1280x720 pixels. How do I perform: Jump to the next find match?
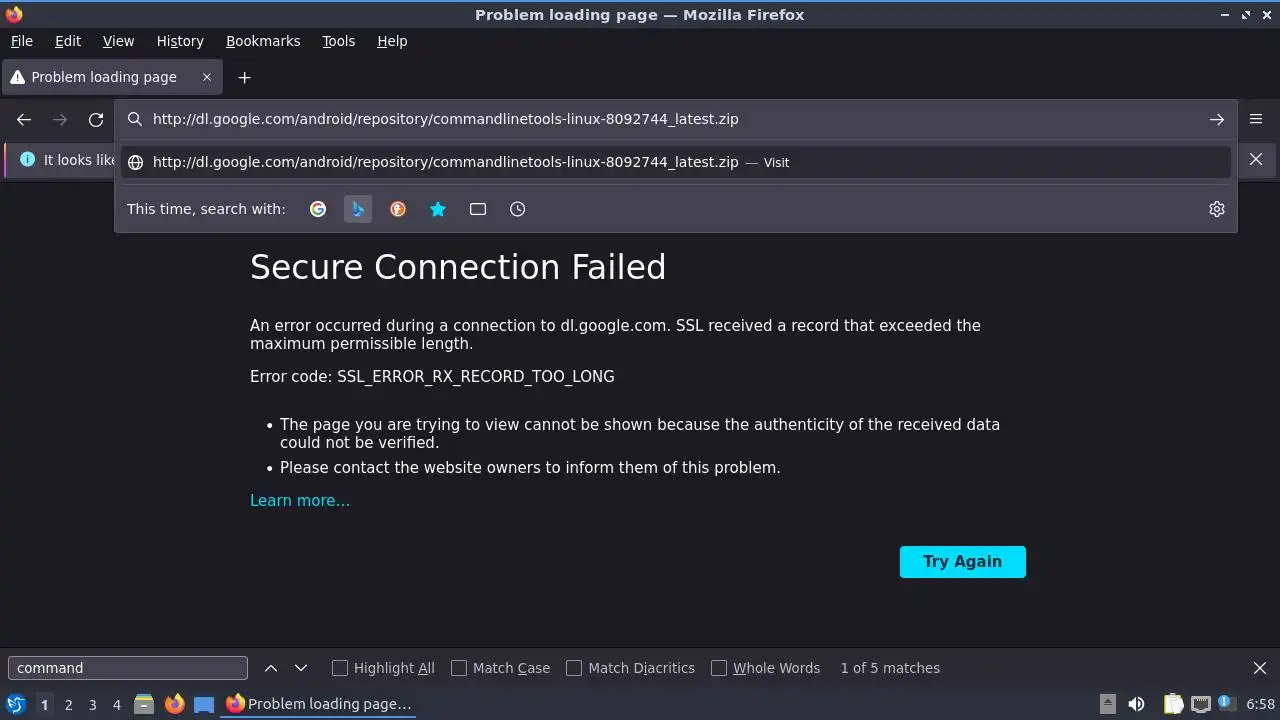coord(301,668)
